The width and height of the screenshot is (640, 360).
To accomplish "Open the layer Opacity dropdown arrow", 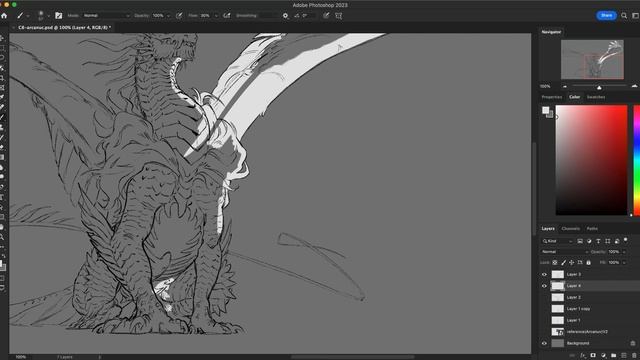I will click(x=624, y=252).
